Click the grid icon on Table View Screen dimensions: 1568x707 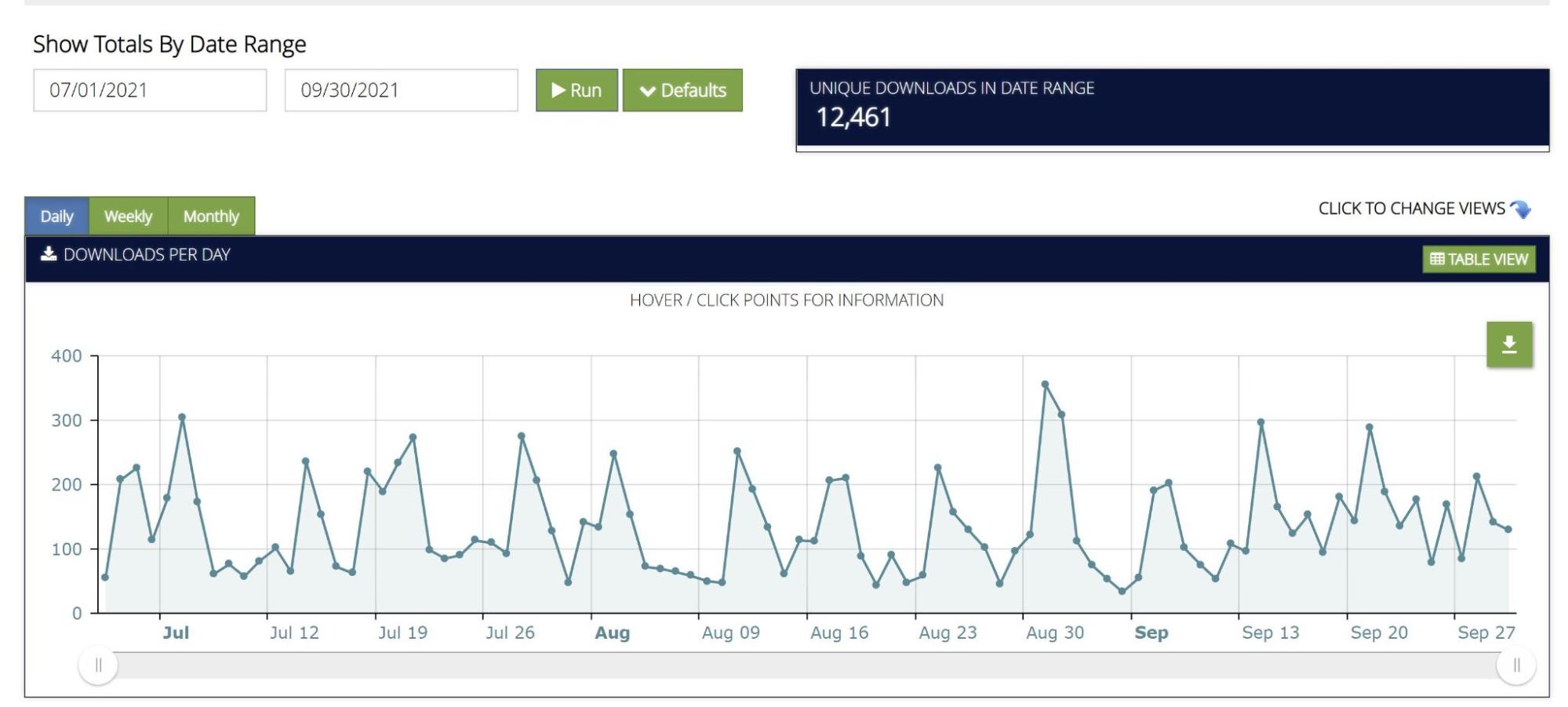pos(1436,259)
